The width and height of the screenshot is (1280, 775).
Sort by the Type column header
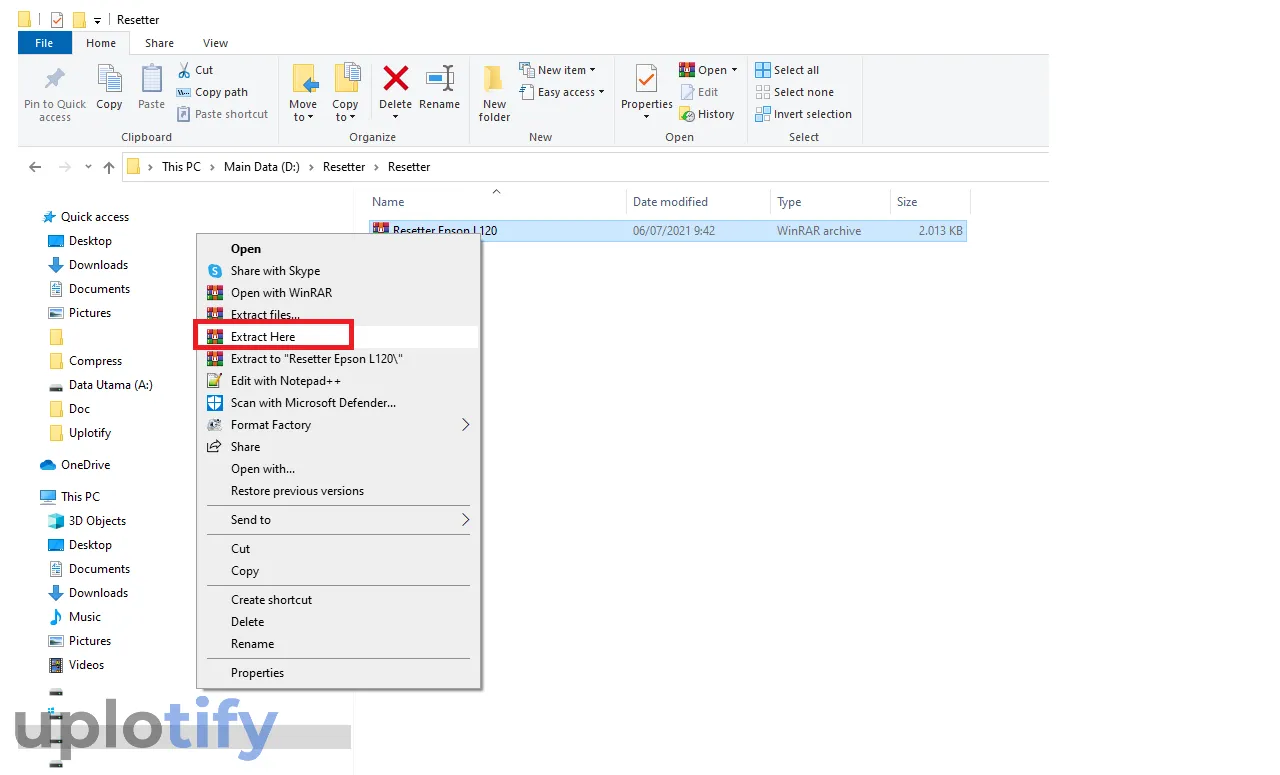coord(789,202)
